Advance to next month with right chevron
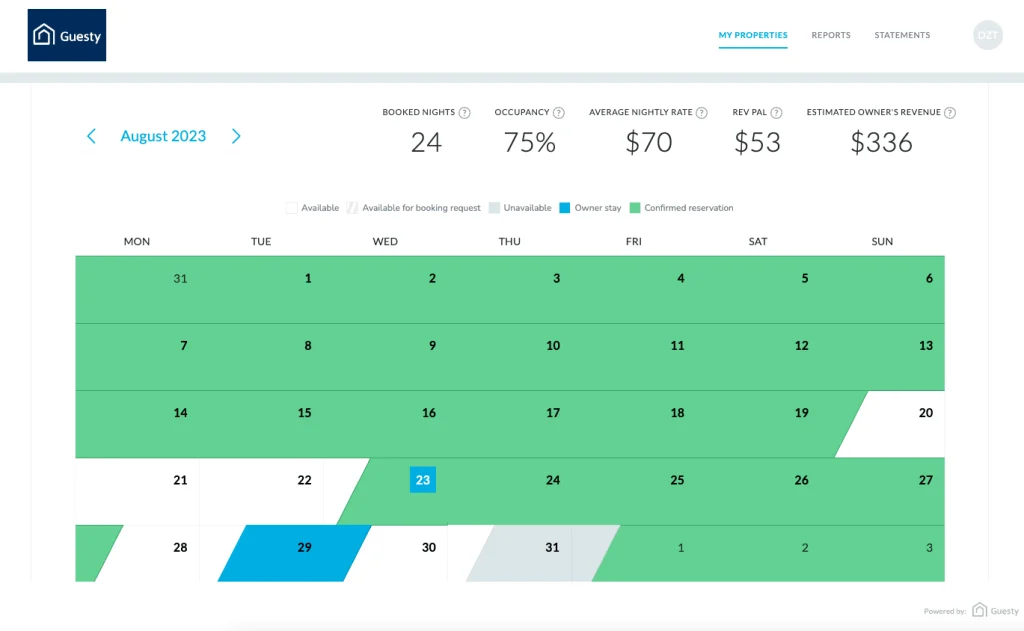The height and width of the screenshot is (631, 1024). [236, 136]
